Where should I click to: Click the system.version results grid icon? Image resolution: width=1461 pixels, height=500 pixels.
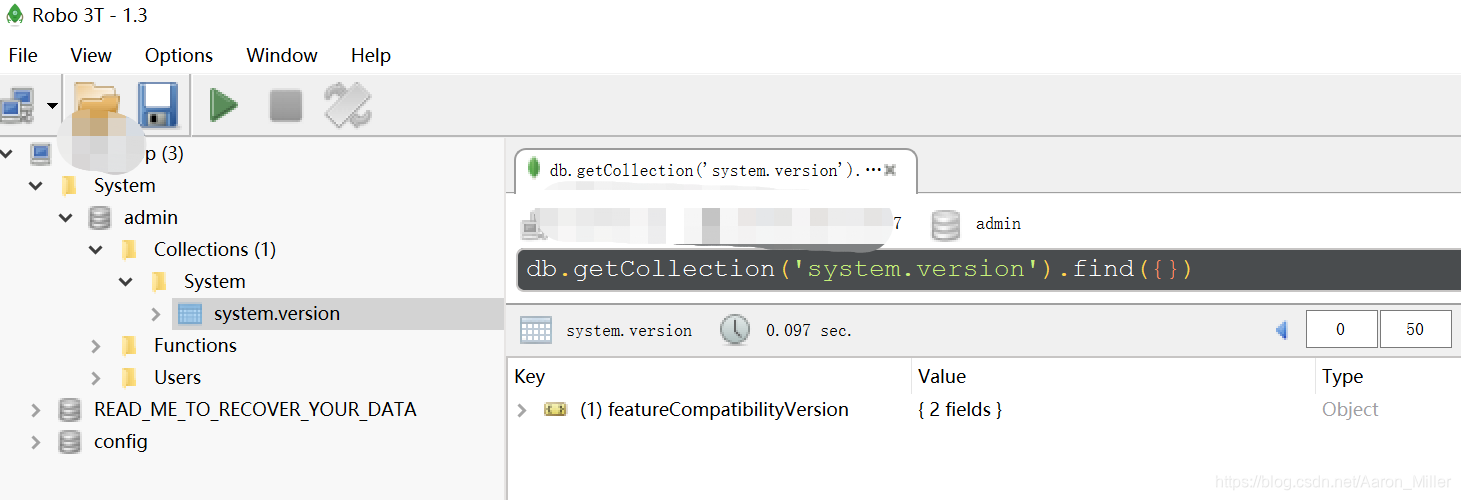(536, 330)
